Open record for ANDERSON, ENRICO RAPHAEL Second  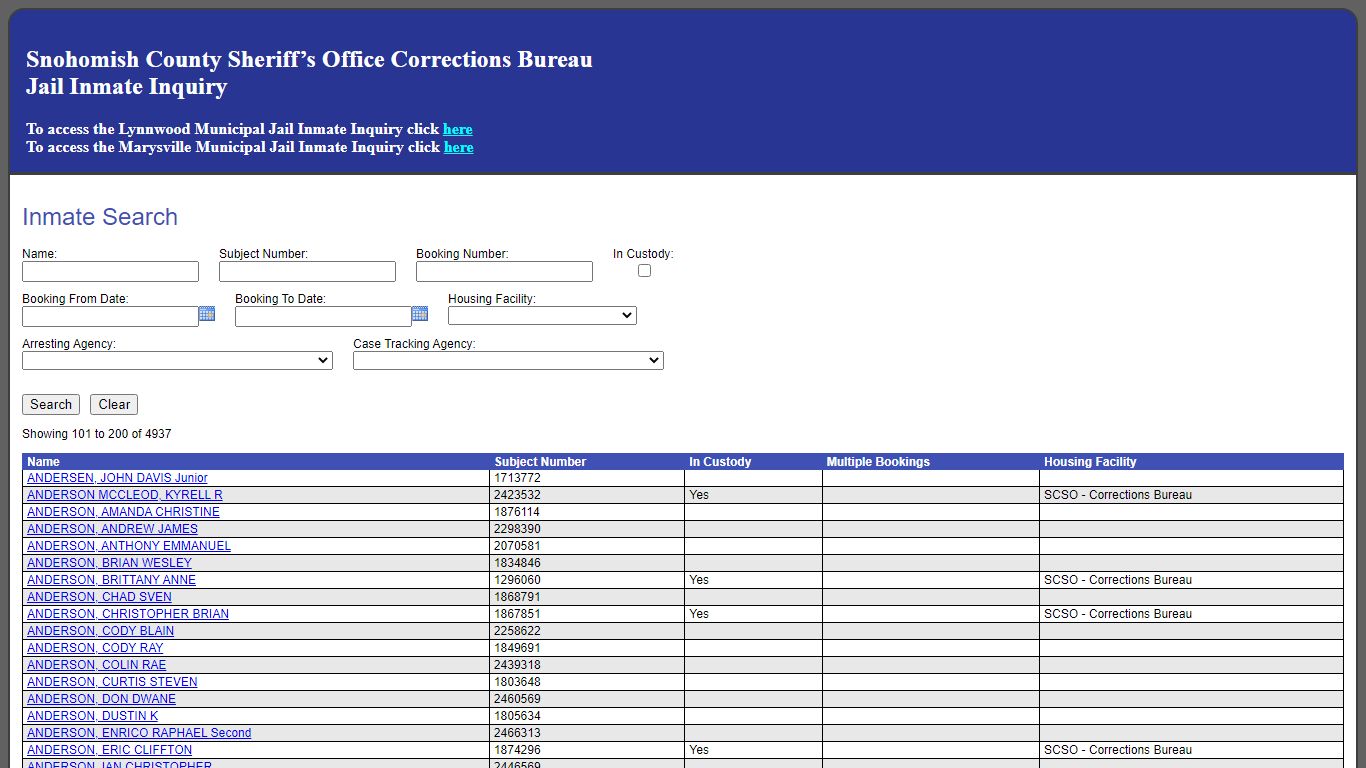139,733
